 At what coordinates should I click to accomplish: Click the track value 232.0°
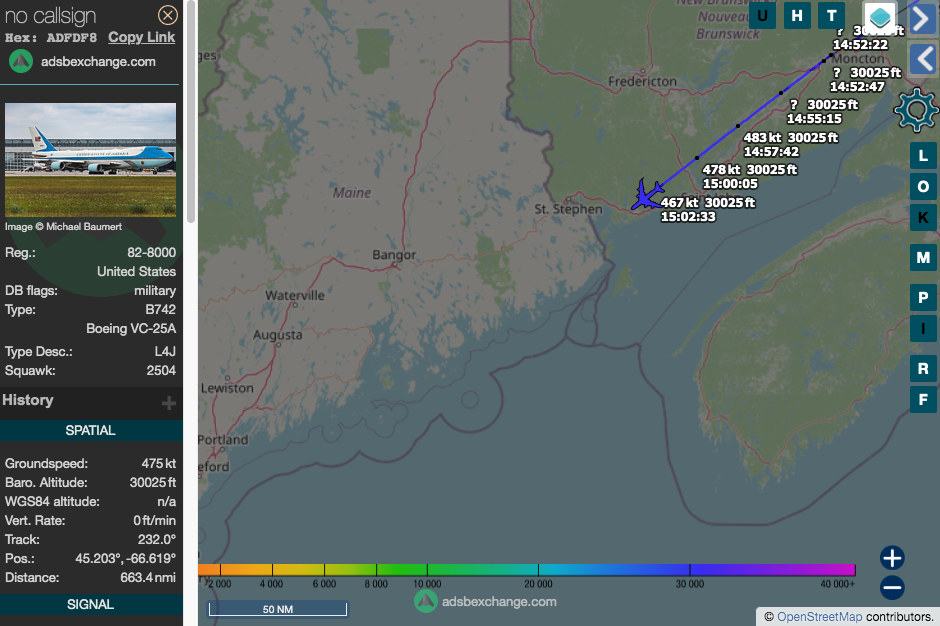(x=157, y=540)
